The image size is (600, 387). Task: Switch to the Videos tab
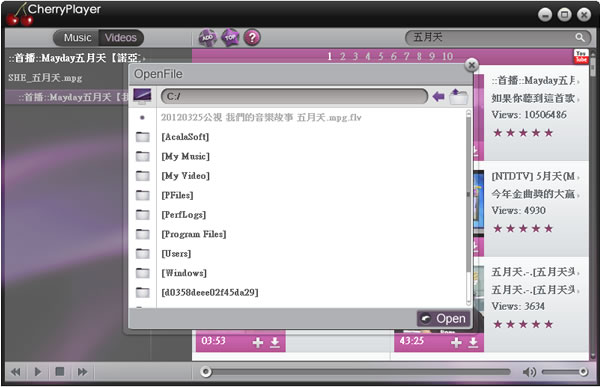(121, 38)
